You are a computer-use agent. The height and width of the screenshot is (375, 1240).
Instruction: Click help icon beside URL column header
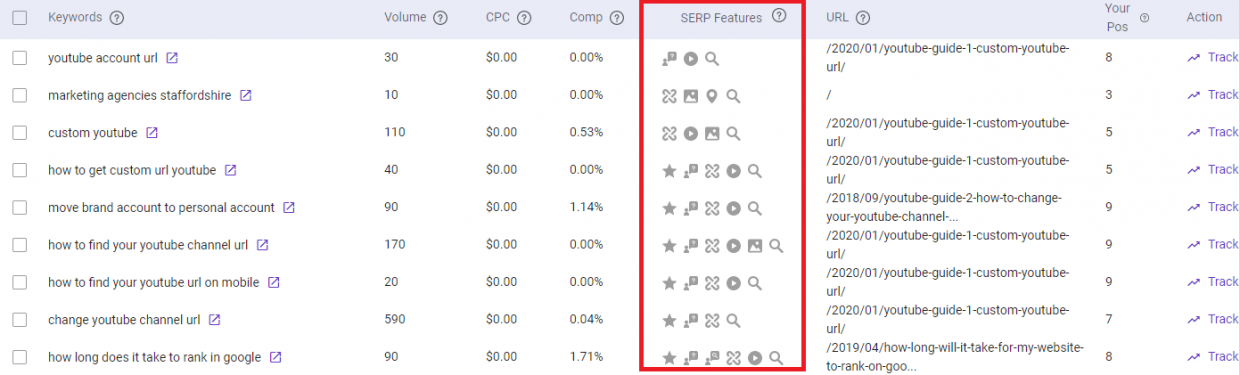[x=863, y=18]
